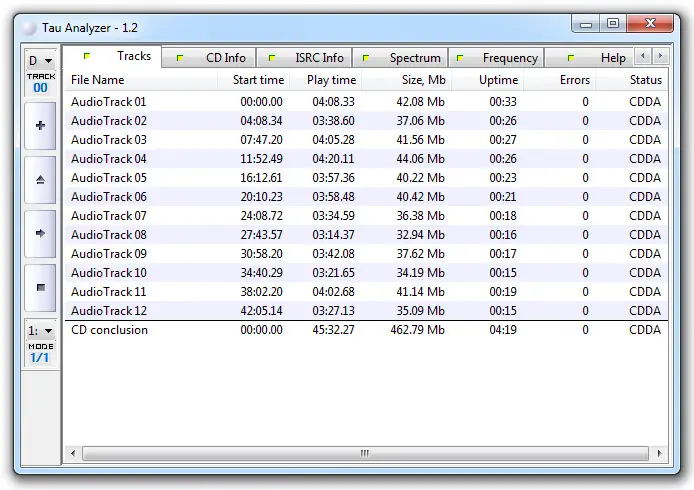Maximize the Tau Analyzer window

pos(613,24)
